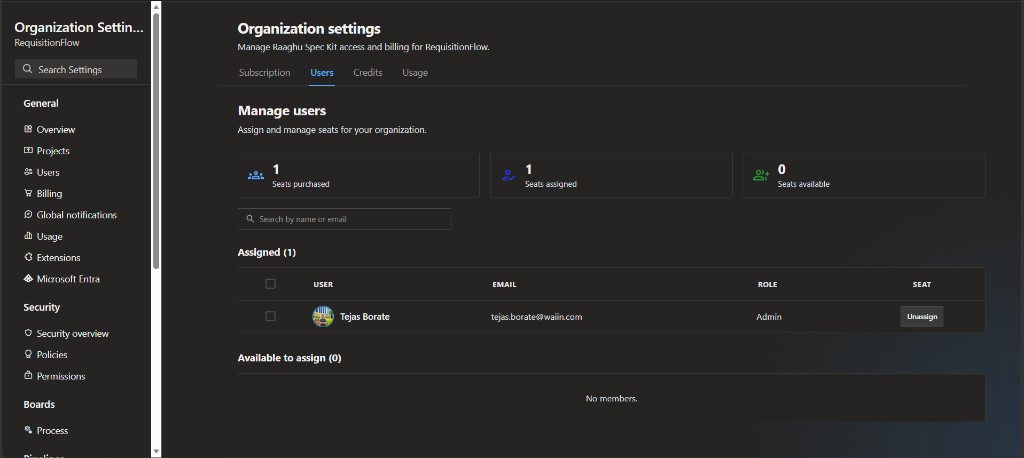
Task: Check the checkbox for Tejas Borate
Action: 270,316
